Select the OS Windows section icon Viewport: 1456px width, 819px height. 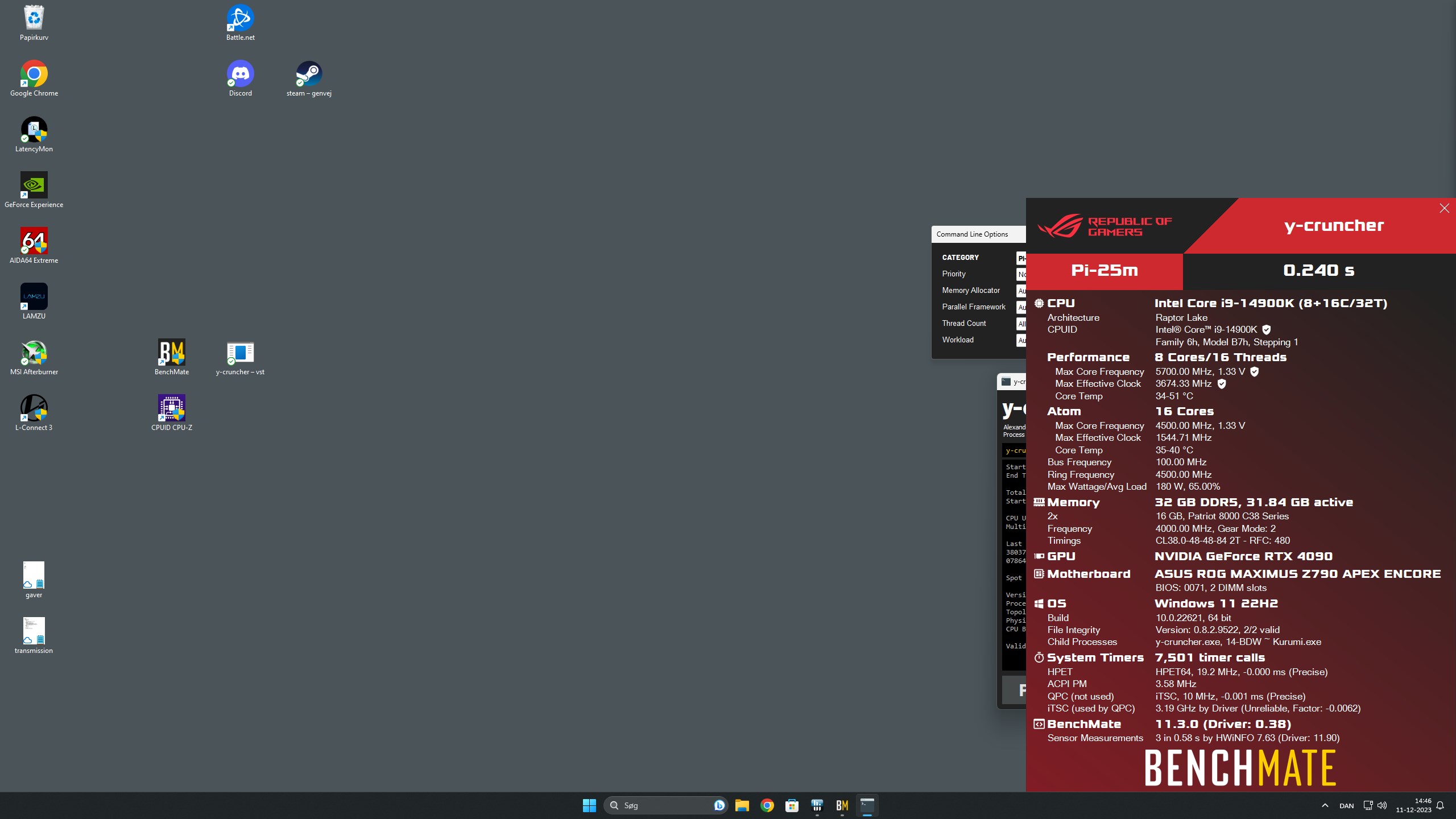tap(1039, 603)
